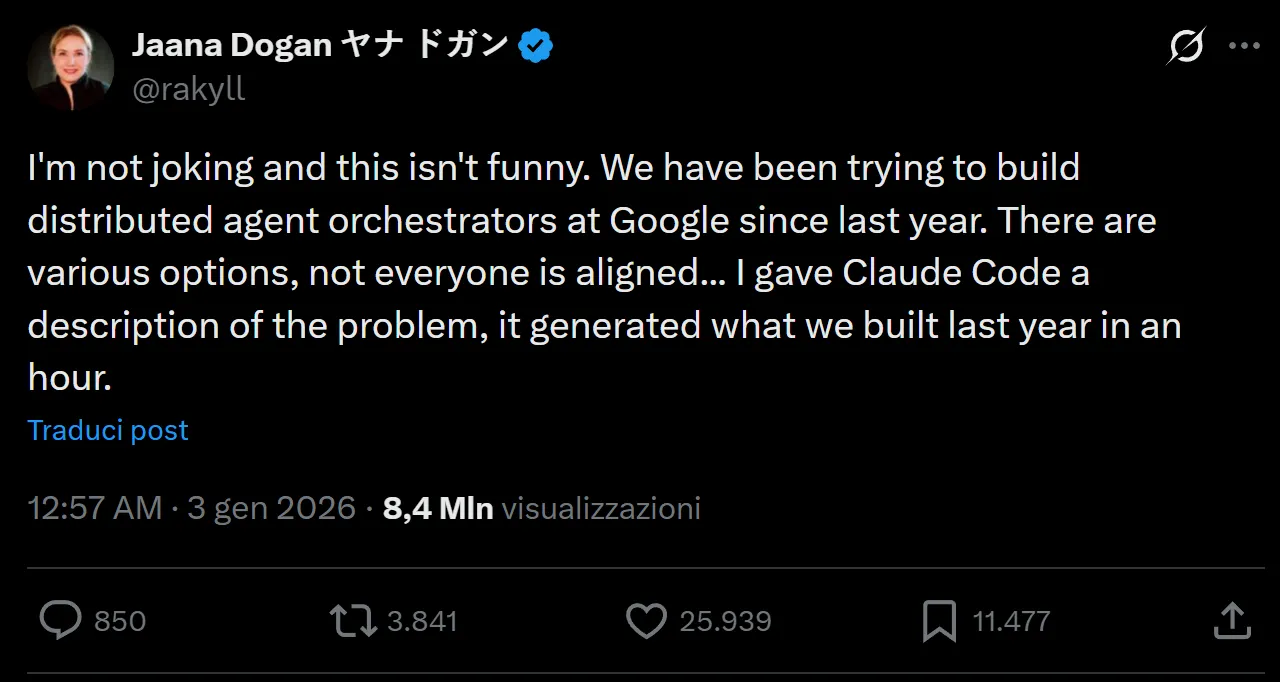
Task: Open Jaana Dogan's profile picture
Action: [70, 67]
